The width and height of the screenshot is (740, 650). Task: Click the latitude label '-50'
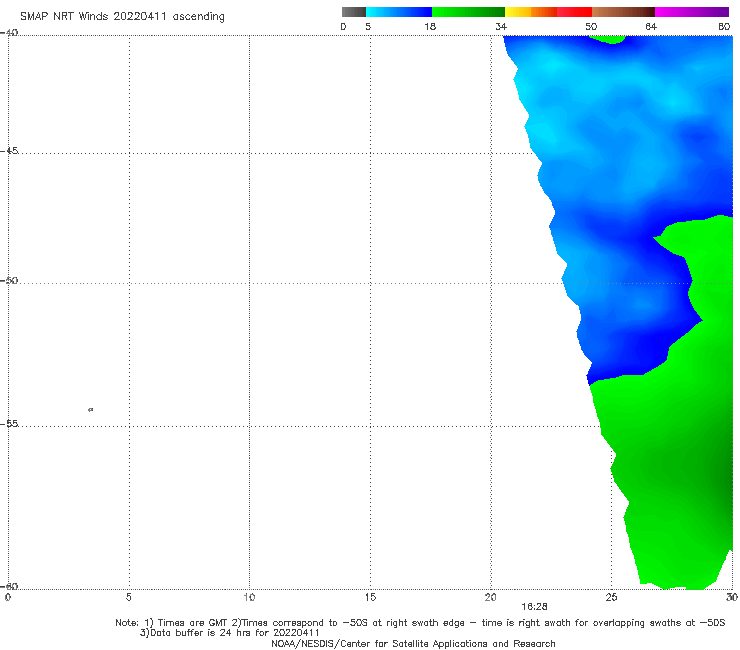pos(9,280)
